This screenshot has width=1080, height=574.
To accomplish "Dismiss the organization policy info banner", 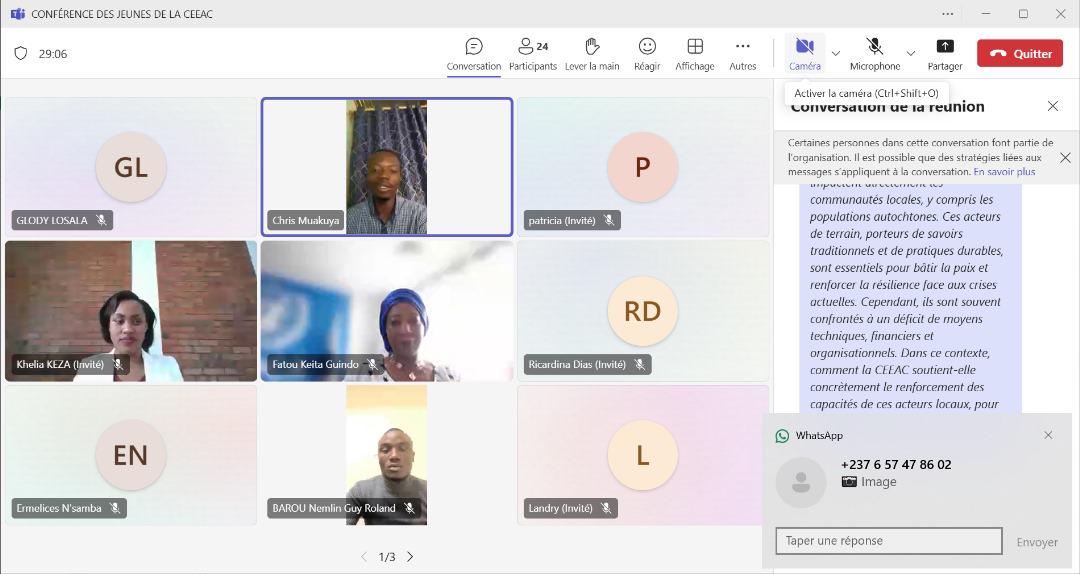I will (x=1065, y=158).
